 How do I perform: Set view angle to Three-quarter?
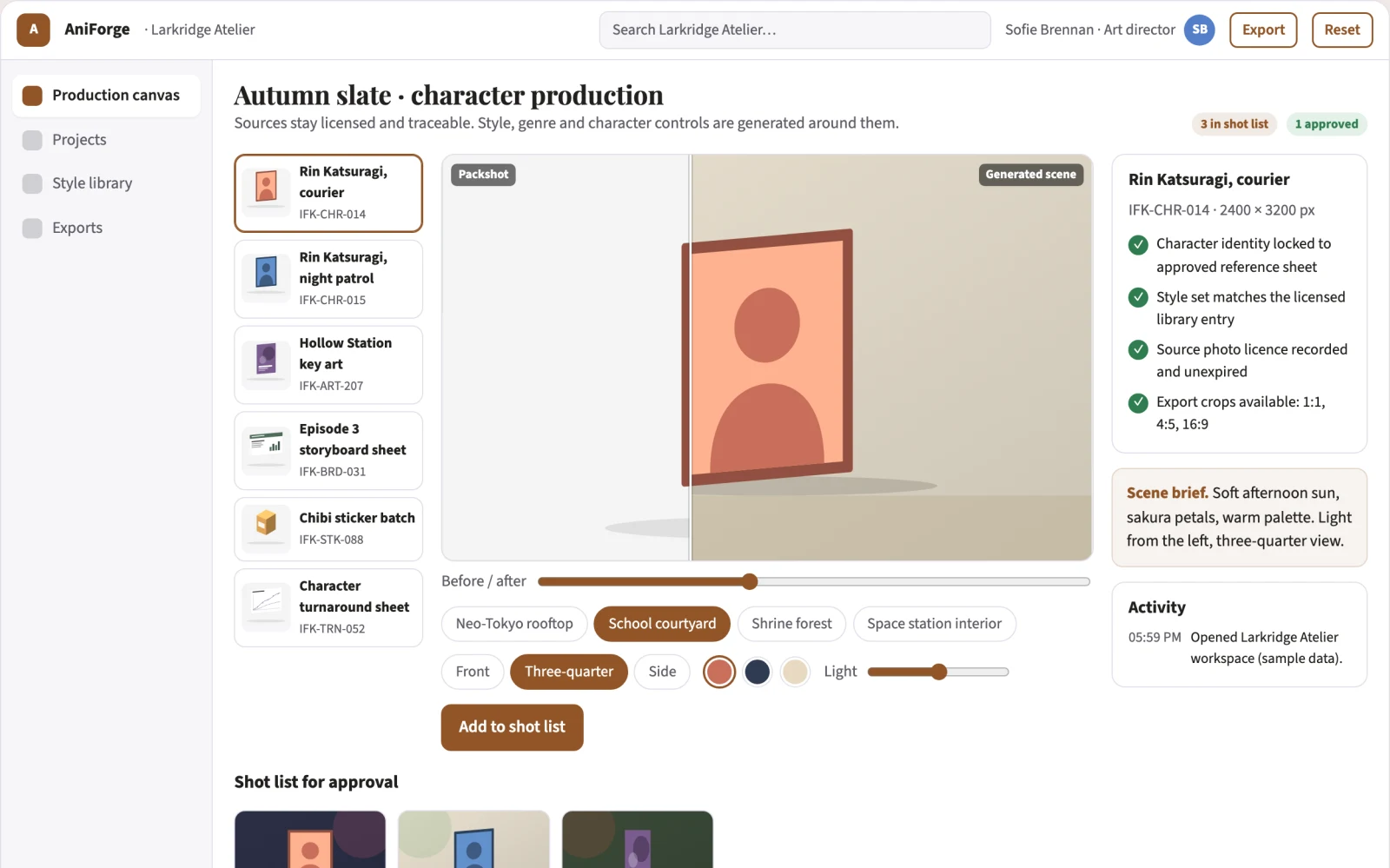(569, 672)
